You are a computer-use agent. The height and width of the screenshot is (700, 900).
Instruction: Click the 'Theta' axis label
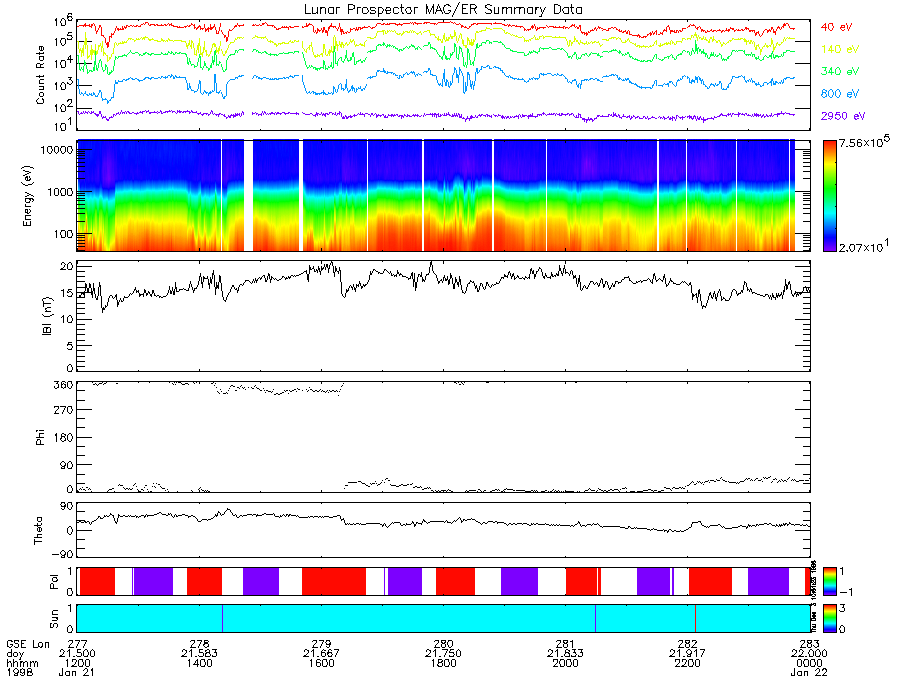(38, 530)
